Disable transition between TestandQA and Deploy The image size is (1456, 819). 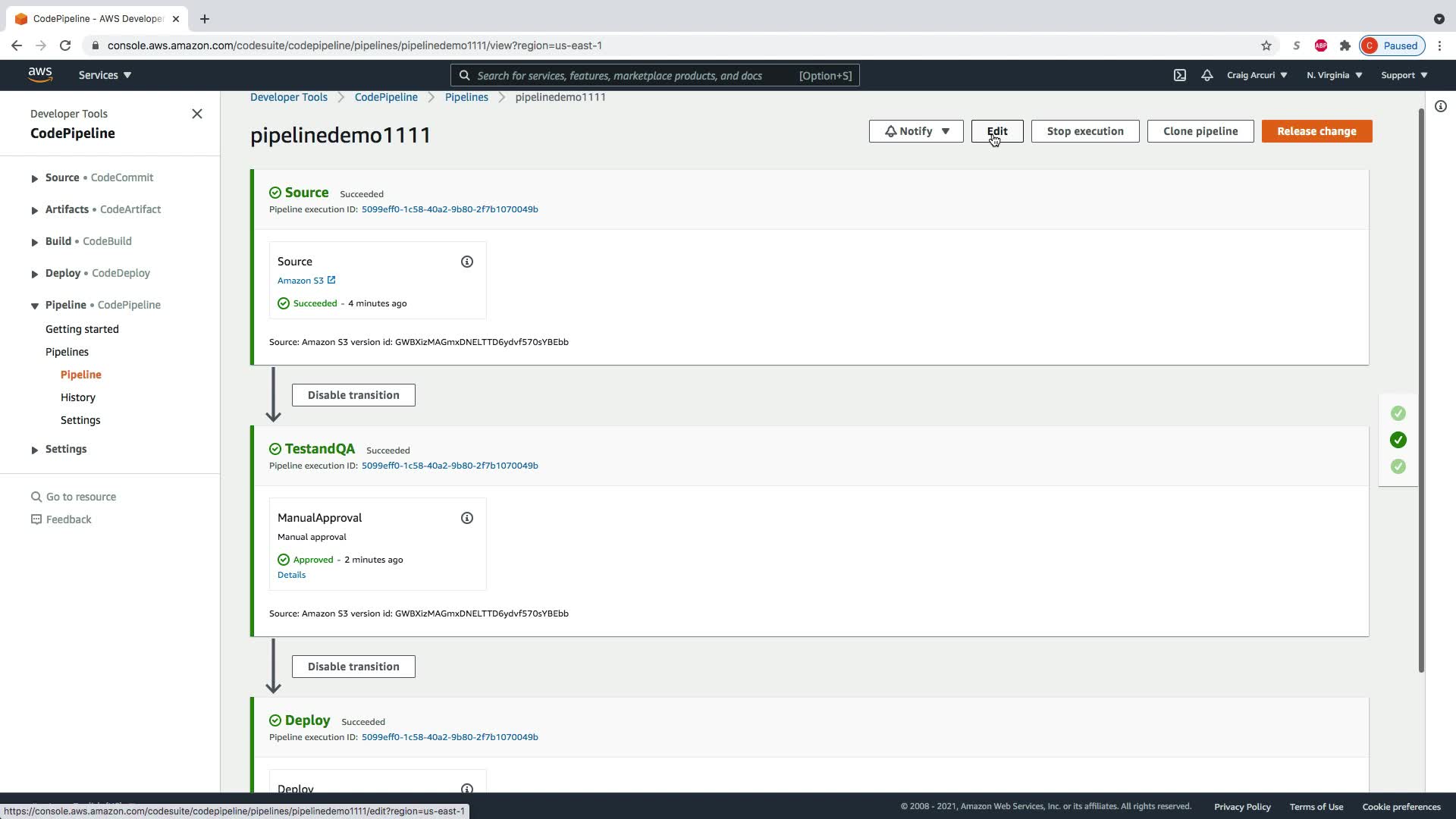(353, 667)
